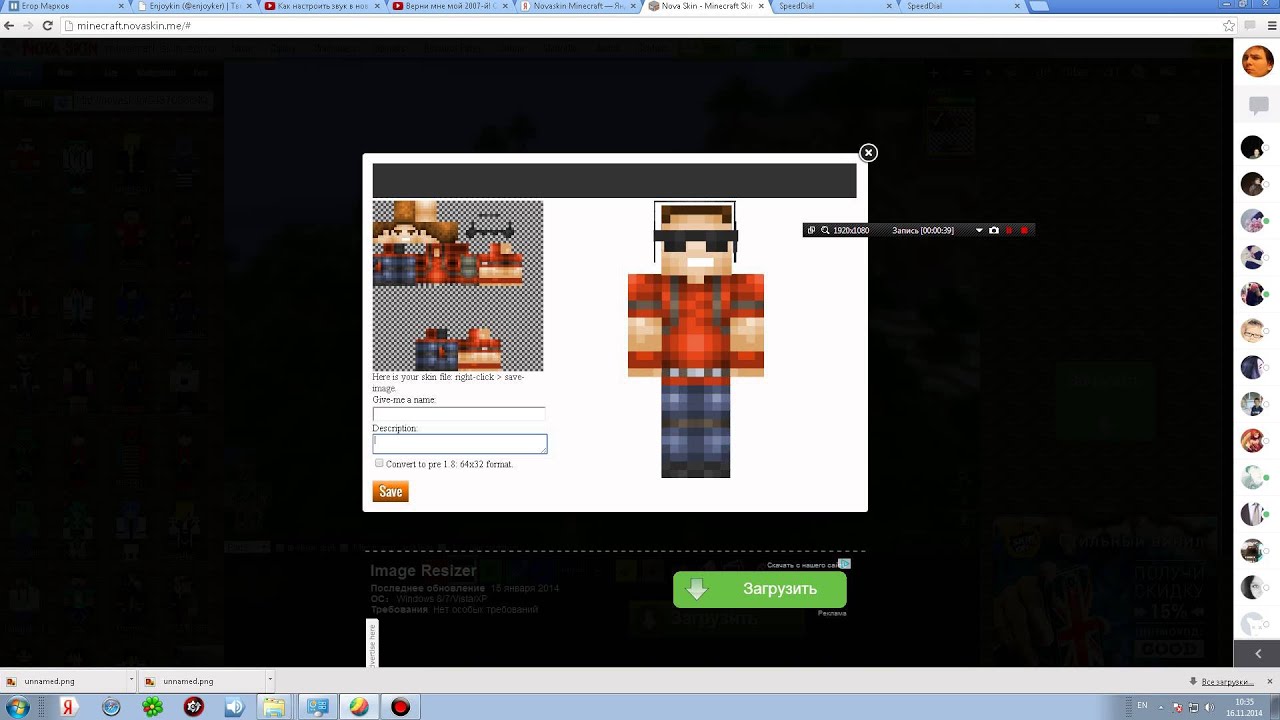This screenshot has height=720, width=1280.
Task: Open the Chrome taskbar icon
Action: [x=359, y=707]
